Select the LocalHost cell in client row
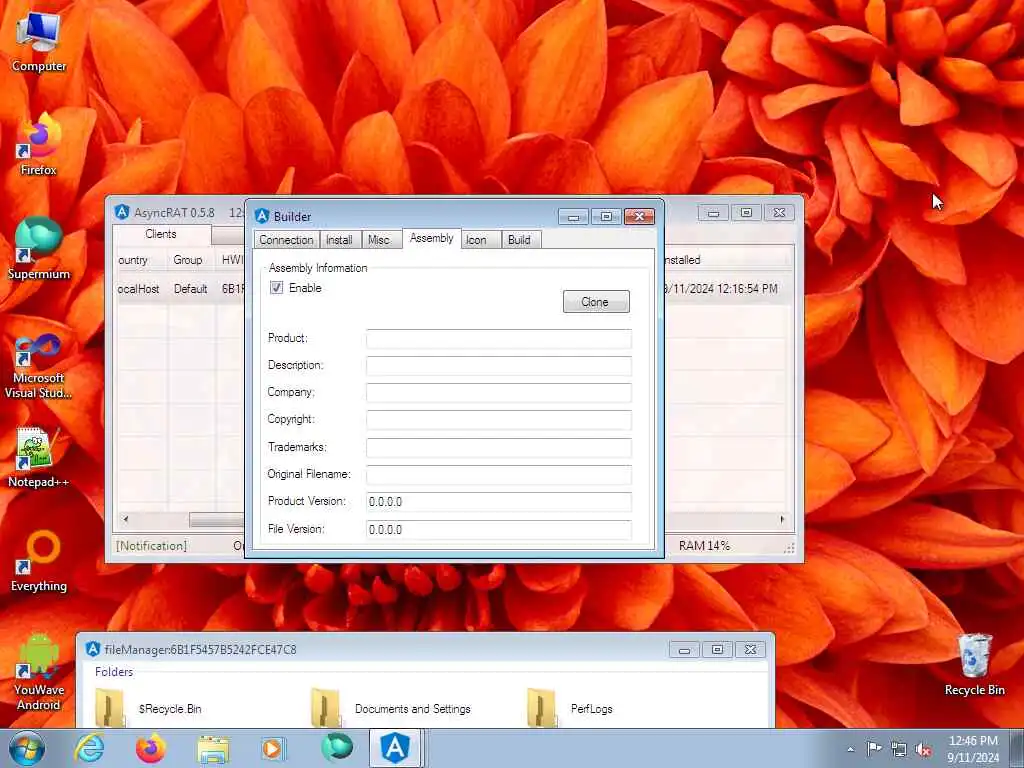1024x768 pixels. (x=138, y=289)
